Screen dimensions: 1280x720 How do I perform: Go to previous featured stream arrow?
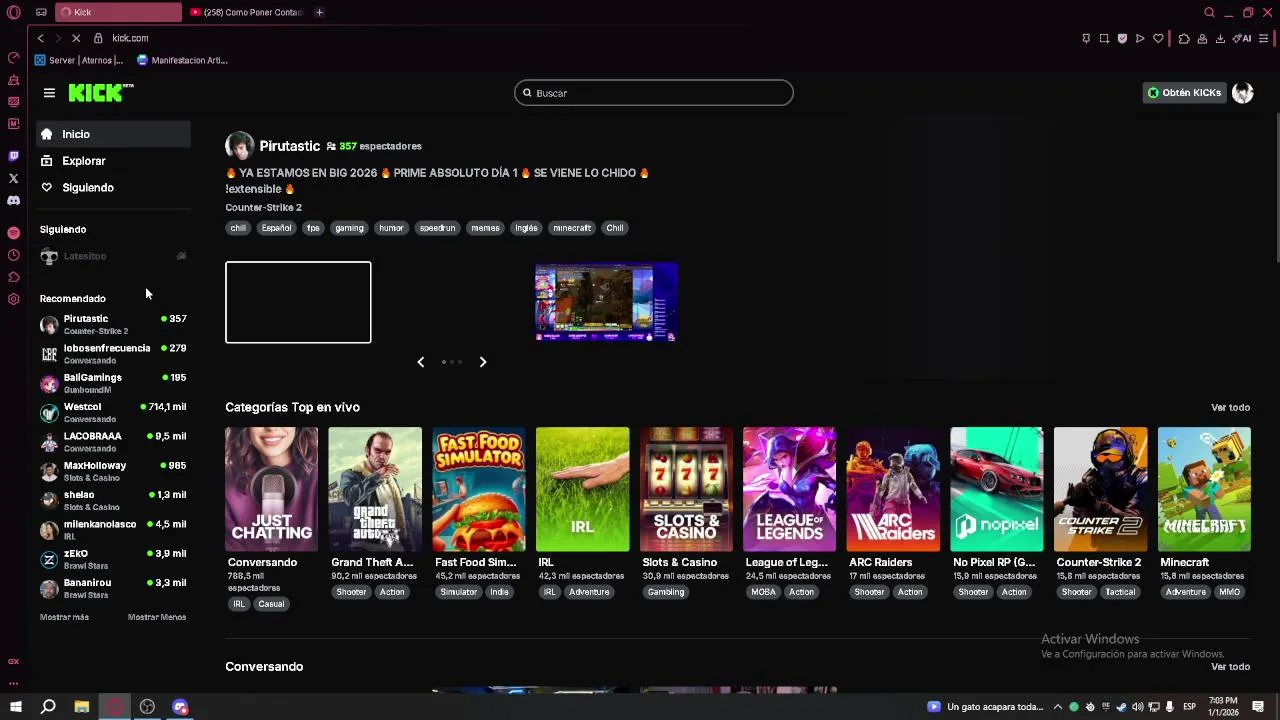(421, 362)
